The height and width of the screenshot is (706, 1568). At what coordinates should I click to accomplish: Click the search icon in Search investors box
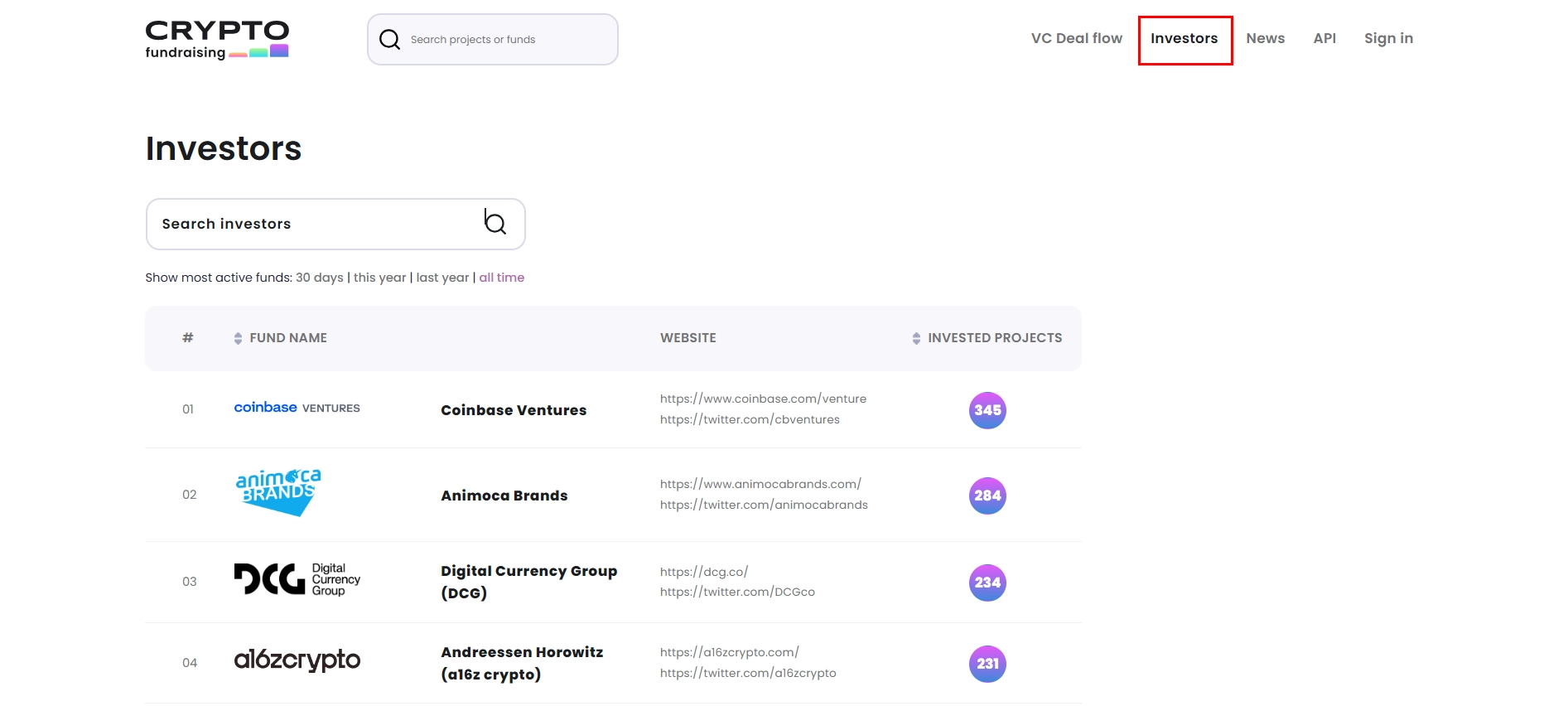click(x=495, y=223)
